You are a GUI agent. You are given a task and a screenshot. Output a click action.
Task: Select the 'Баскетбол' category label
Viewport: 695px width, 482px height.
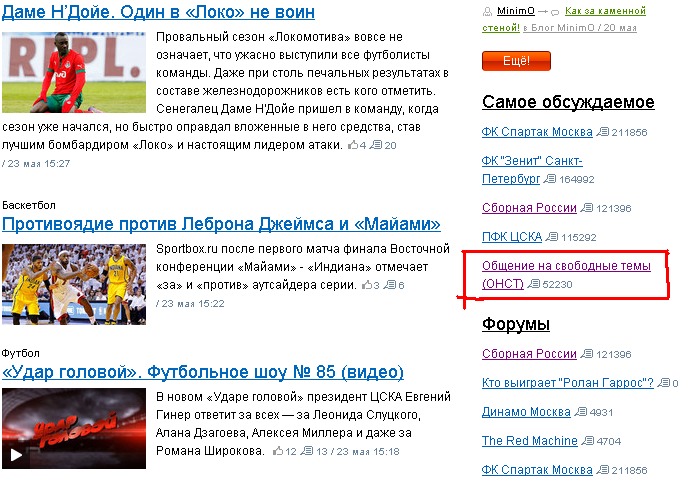(29, 205)
